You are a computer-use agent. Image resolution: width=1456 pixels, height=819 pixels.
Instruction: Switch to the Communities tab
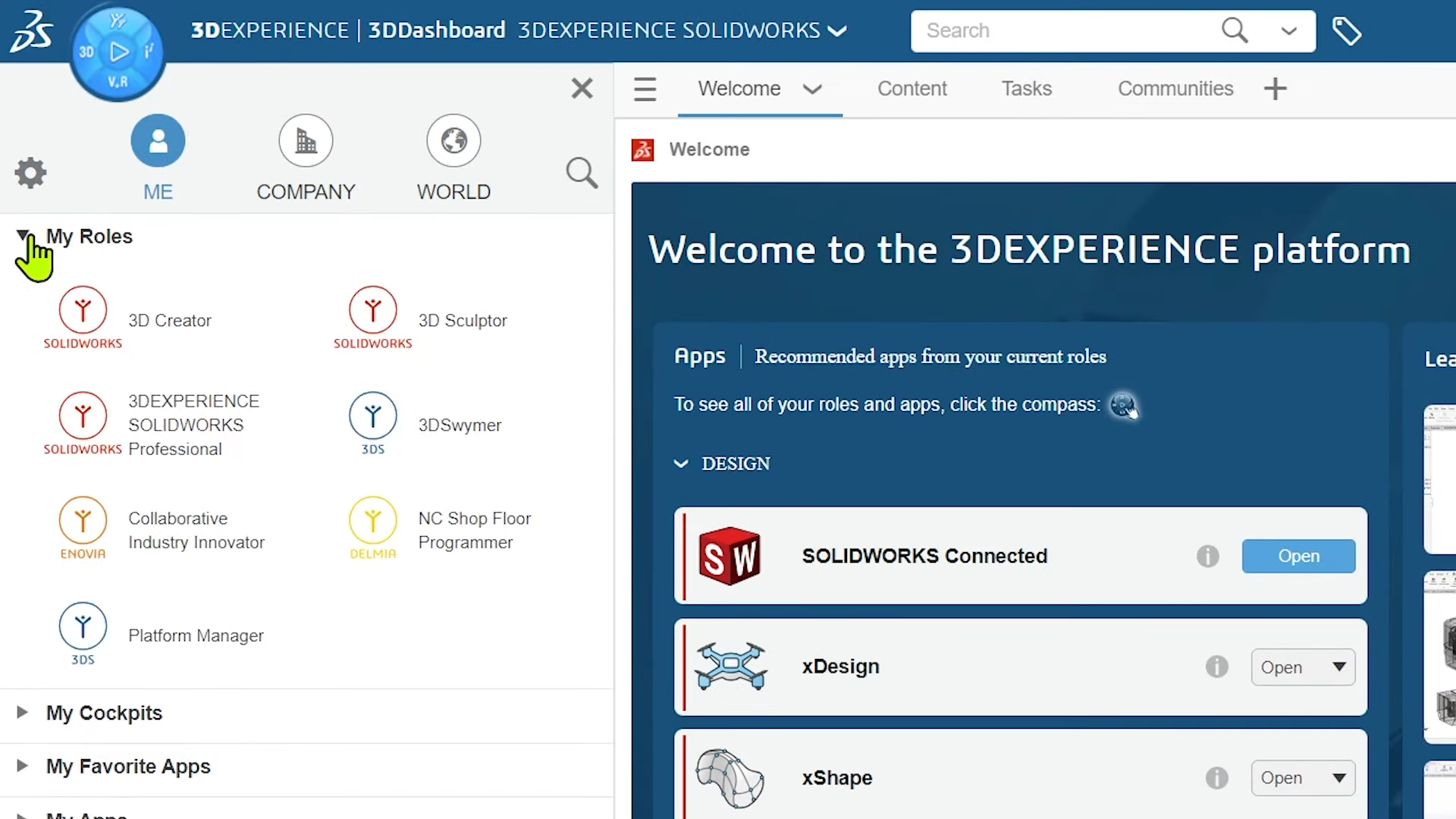click(1175, 89)
